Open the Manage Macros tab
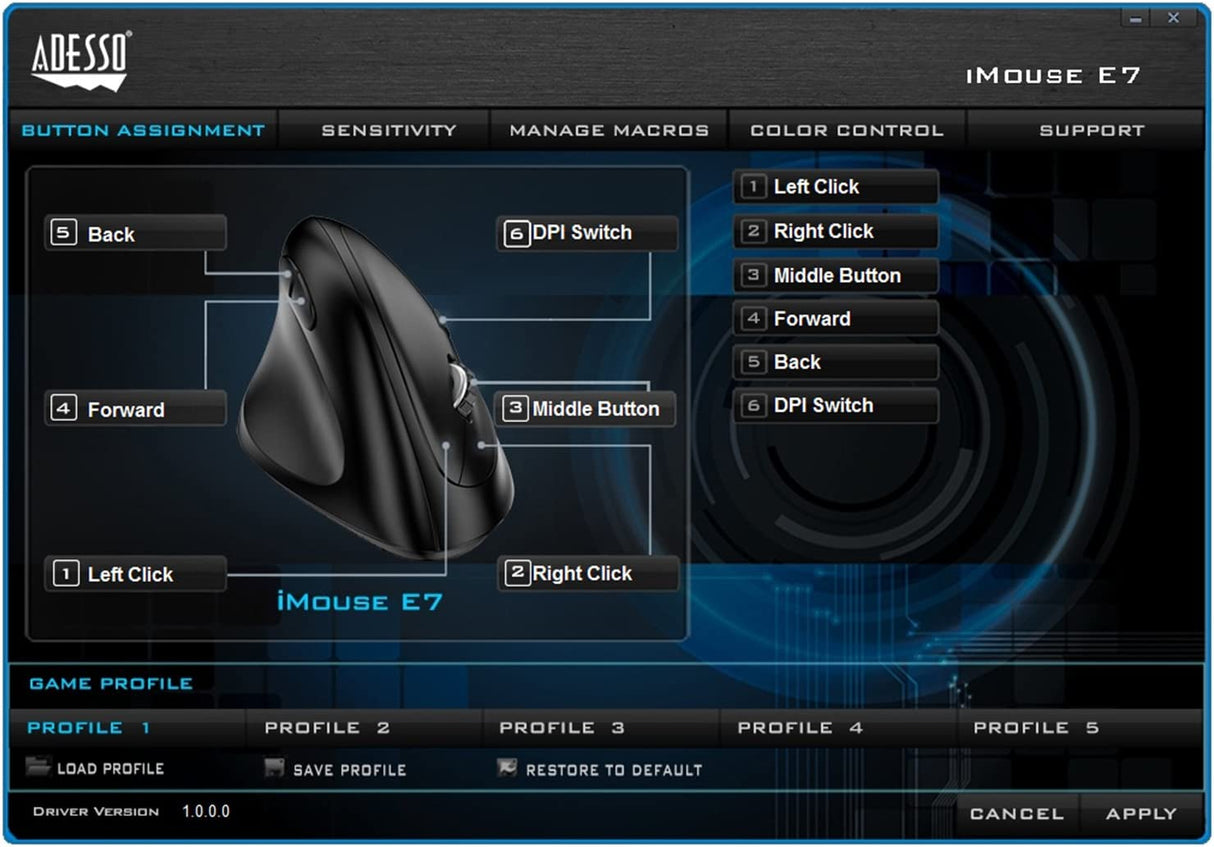1214x847 pixels. pos(611,129)
